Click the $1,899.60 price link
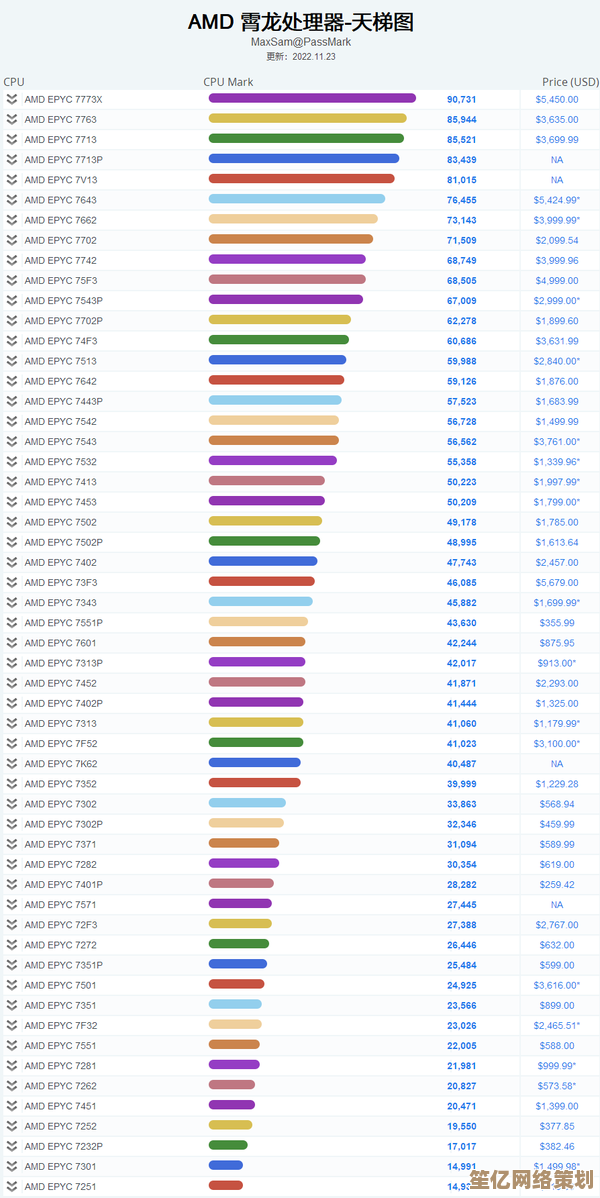The height and width of the screenshot is (1198, 600). [556, 321]
